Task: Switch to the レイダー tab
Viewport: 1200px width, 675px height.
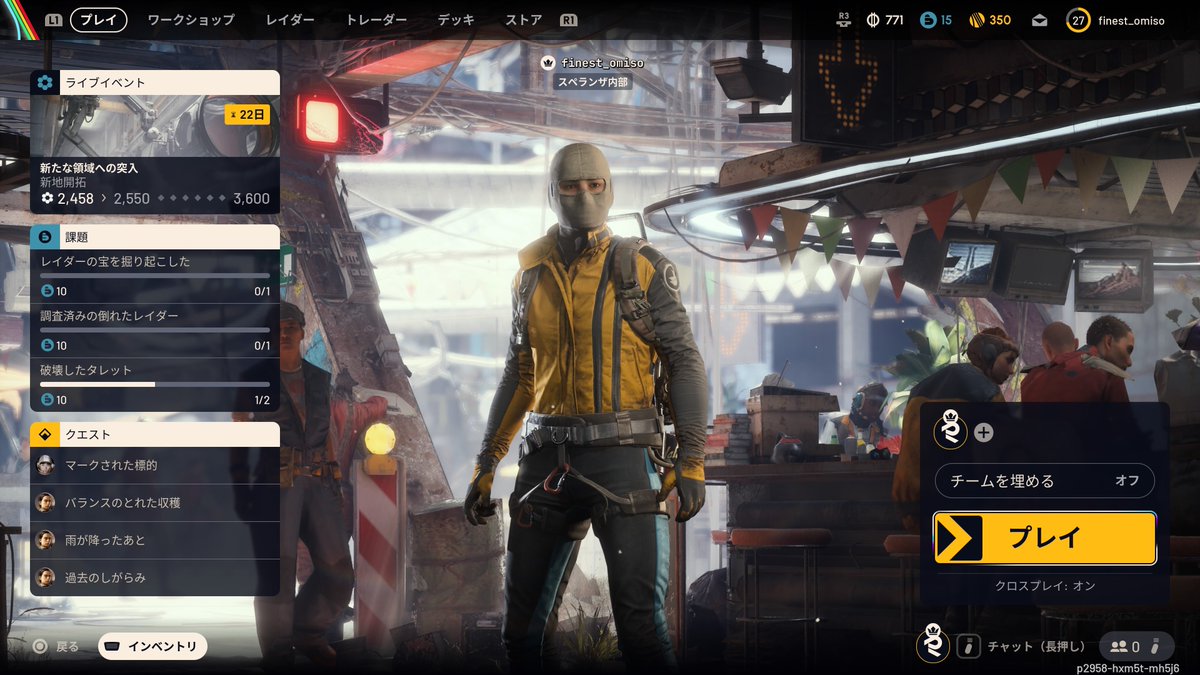Action: (290, 20)
